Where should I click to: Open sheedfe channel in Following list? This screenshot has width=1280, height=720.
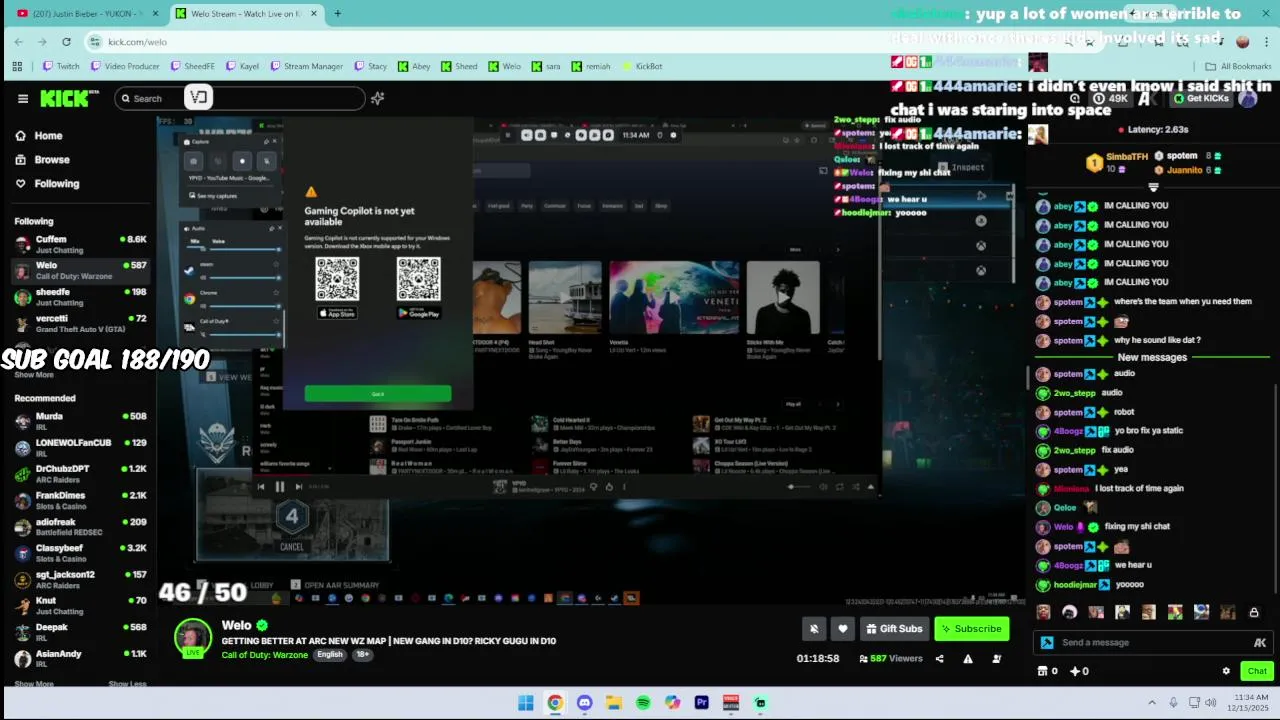(80, 297)
